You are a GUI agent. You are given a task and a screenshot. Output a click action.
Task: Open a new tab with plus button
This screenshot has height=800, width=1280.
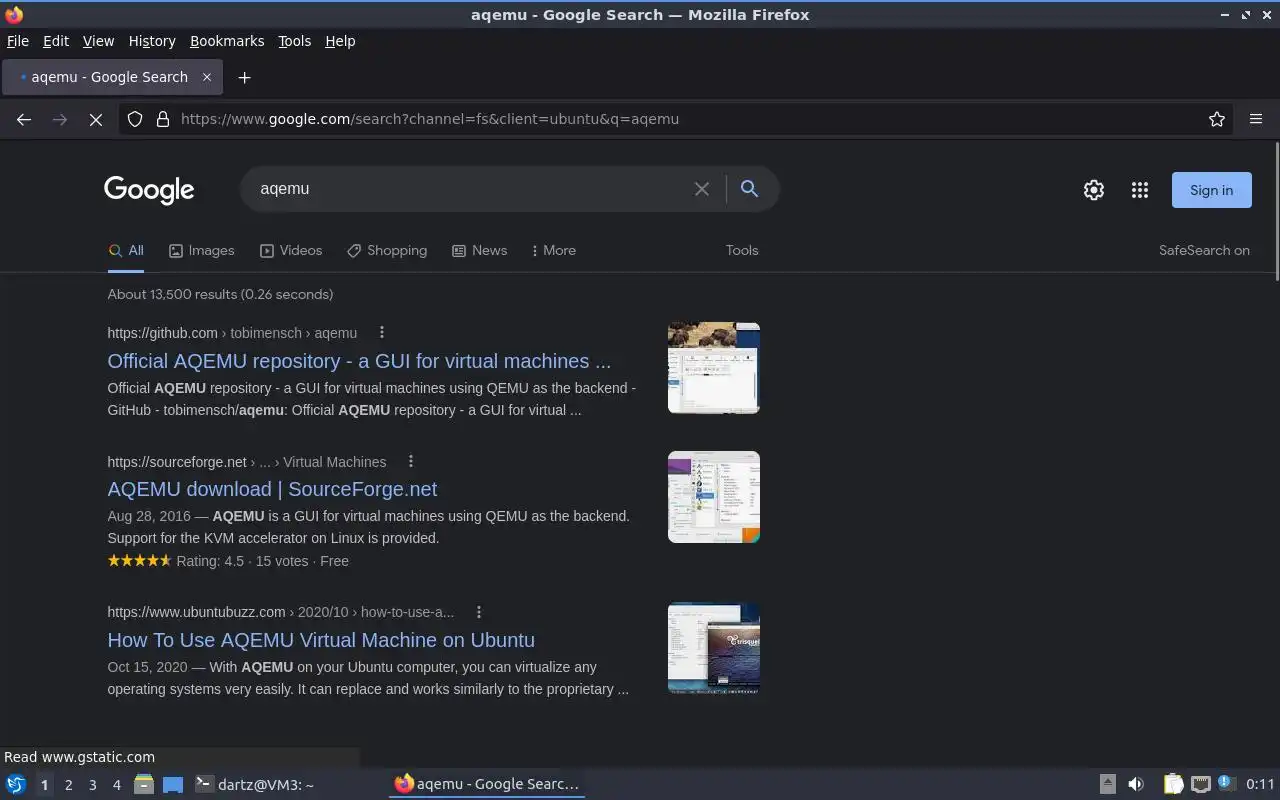(244, 77)
